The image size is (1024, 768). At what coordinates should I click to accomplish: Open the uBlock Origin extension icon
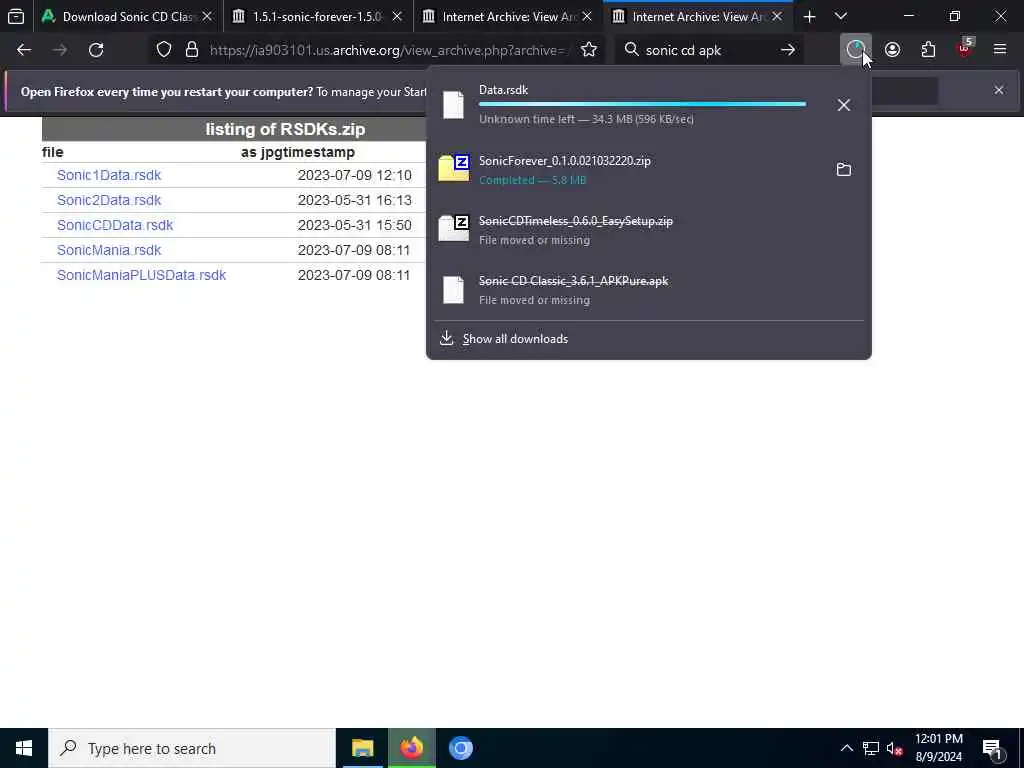tap(965, 48)
